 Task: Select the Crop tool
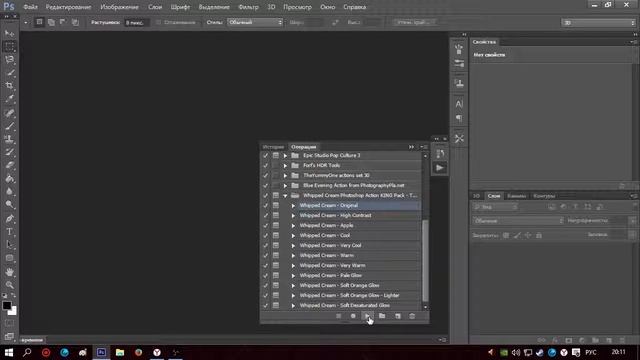9,86
